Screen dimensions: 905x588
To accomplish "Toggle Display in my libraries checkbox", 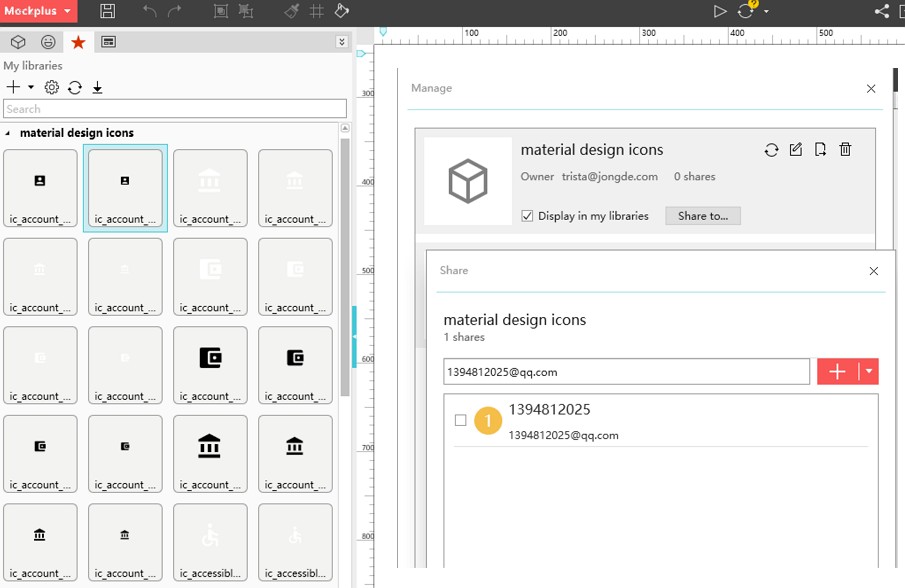I will point(527,216).
